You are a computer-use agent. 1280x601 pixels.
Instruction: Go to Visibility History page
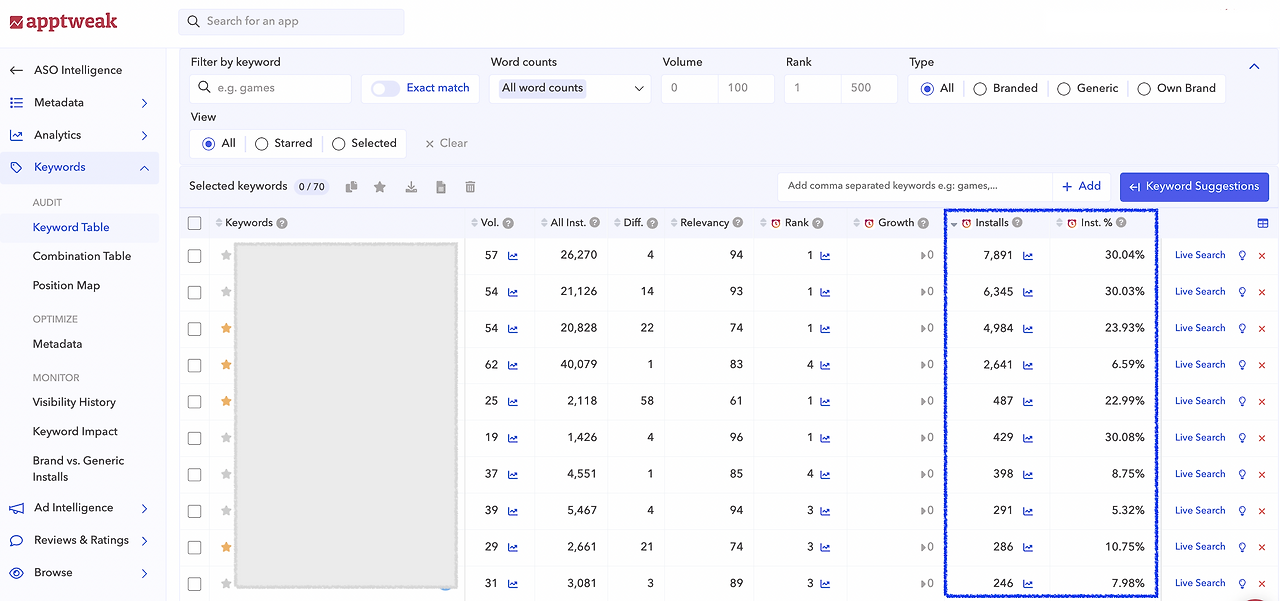tap(74, 402)
